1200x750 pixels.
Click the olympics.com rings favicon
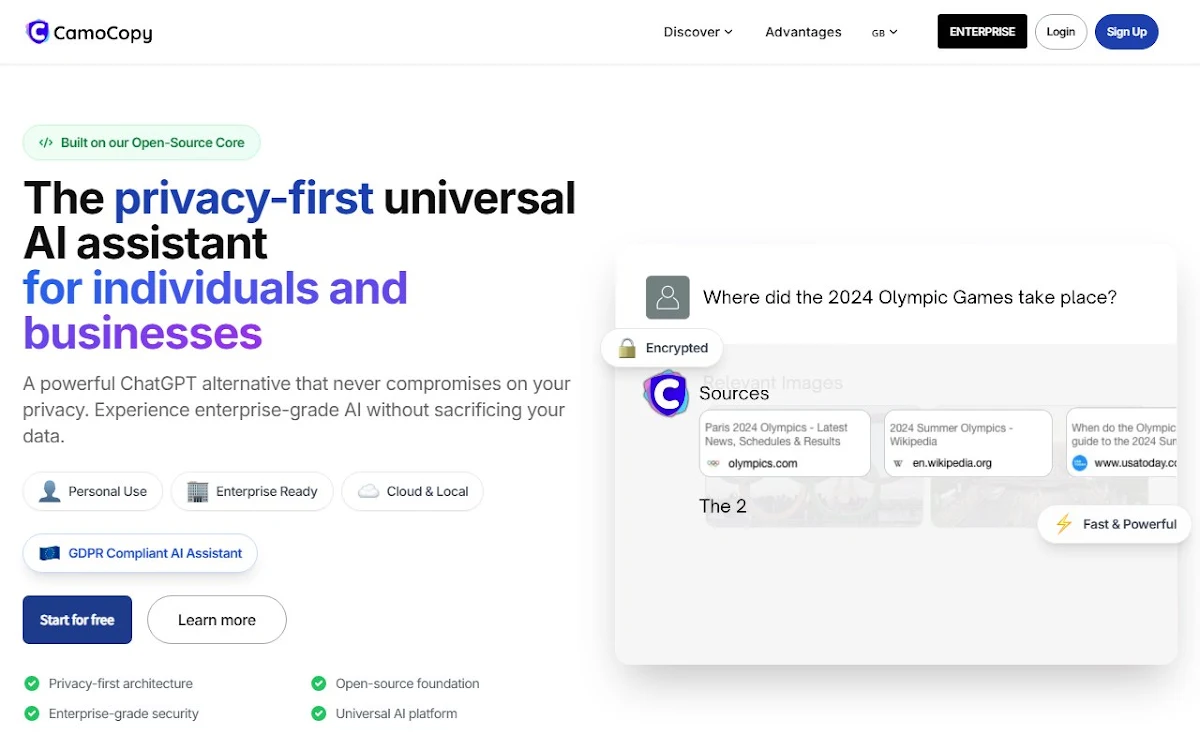(713, 463)
